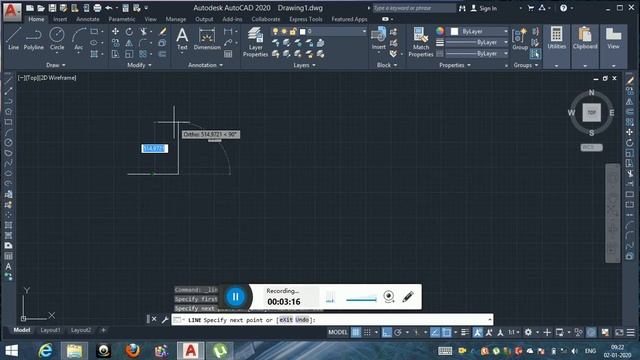Open the object color ByLayer dropdown
This screenshot has height=360, width=640.
pyautogui.click(x=505, y=31)
